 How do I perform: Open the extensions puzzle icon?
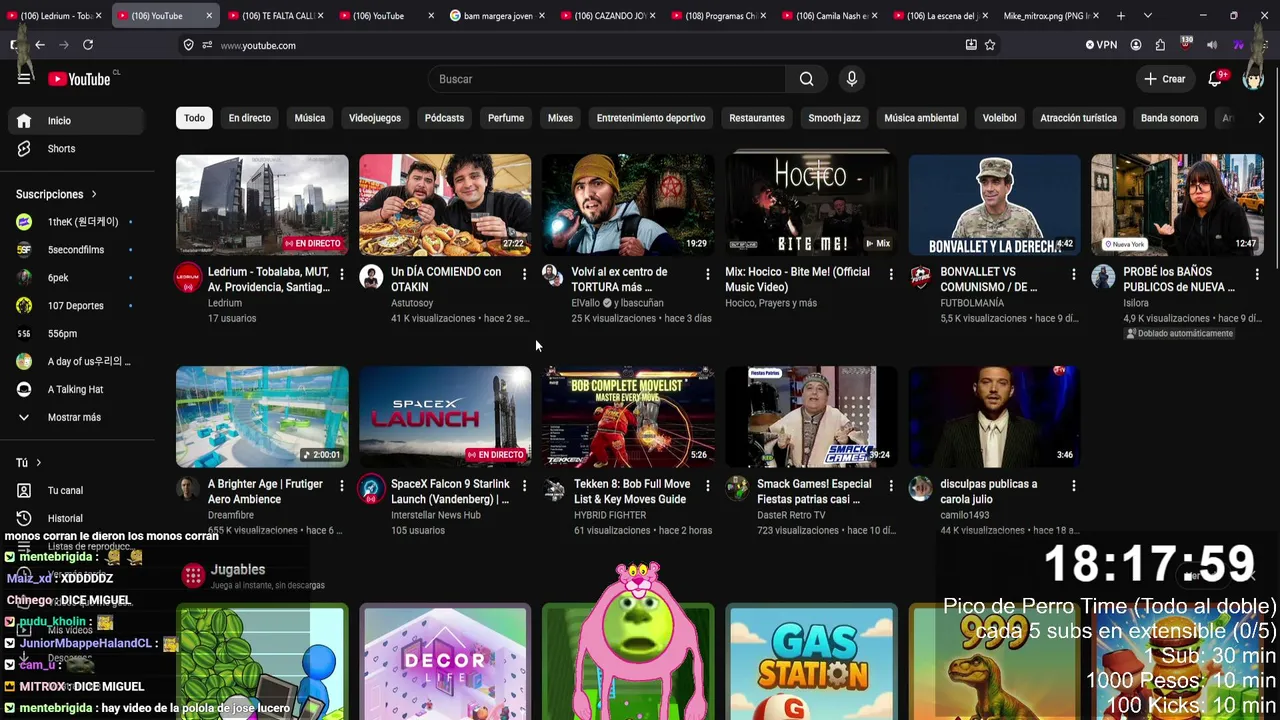pos(1160,45)
